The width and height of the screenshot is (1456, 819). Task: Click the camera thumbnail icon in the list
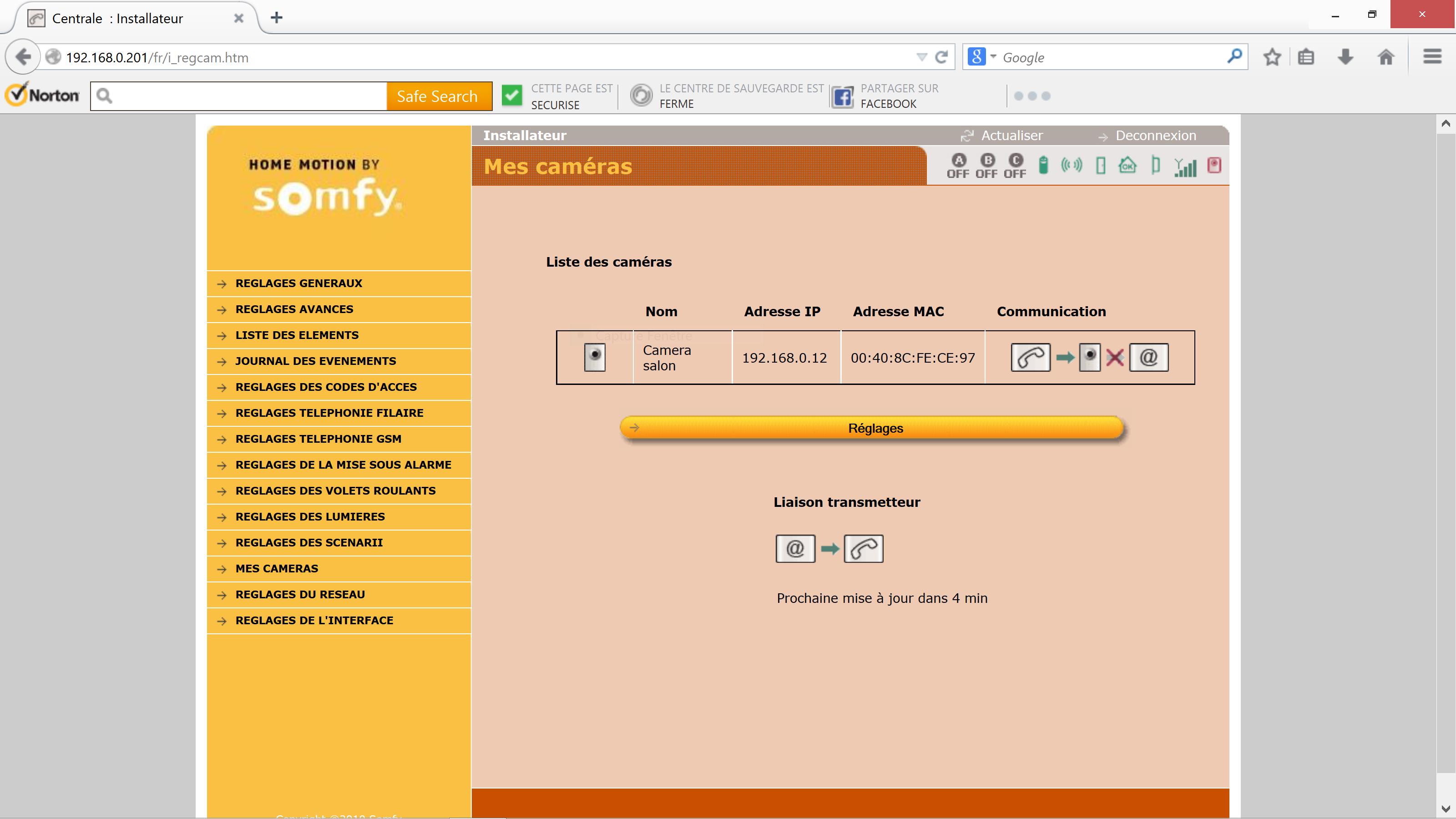(x=594, y=357)
